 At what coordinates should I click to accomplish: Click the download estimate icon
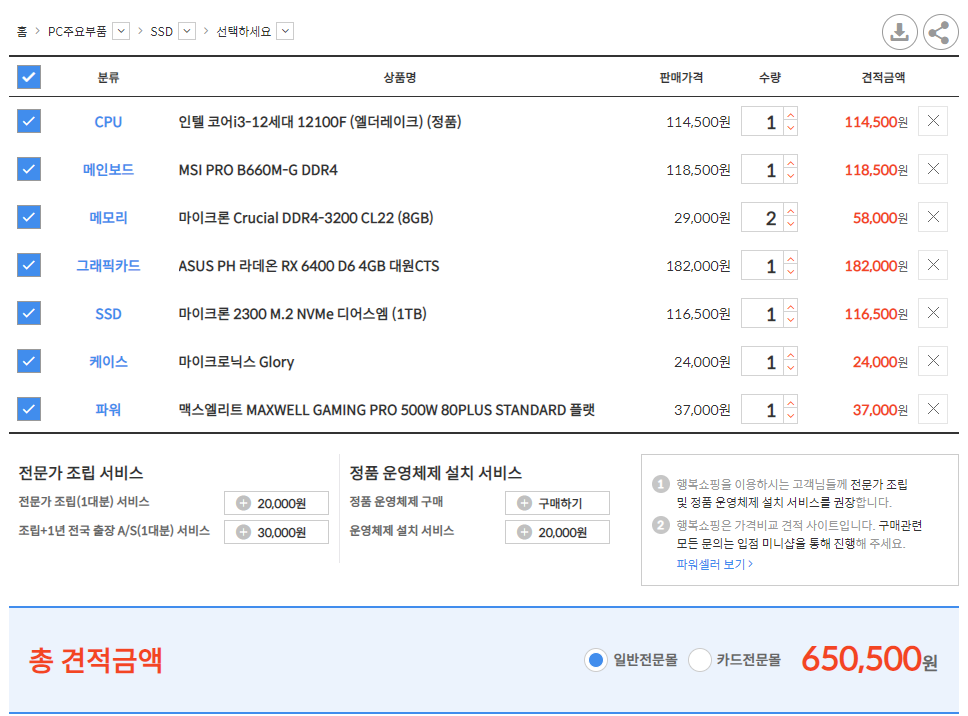click(x=899, y=31)
